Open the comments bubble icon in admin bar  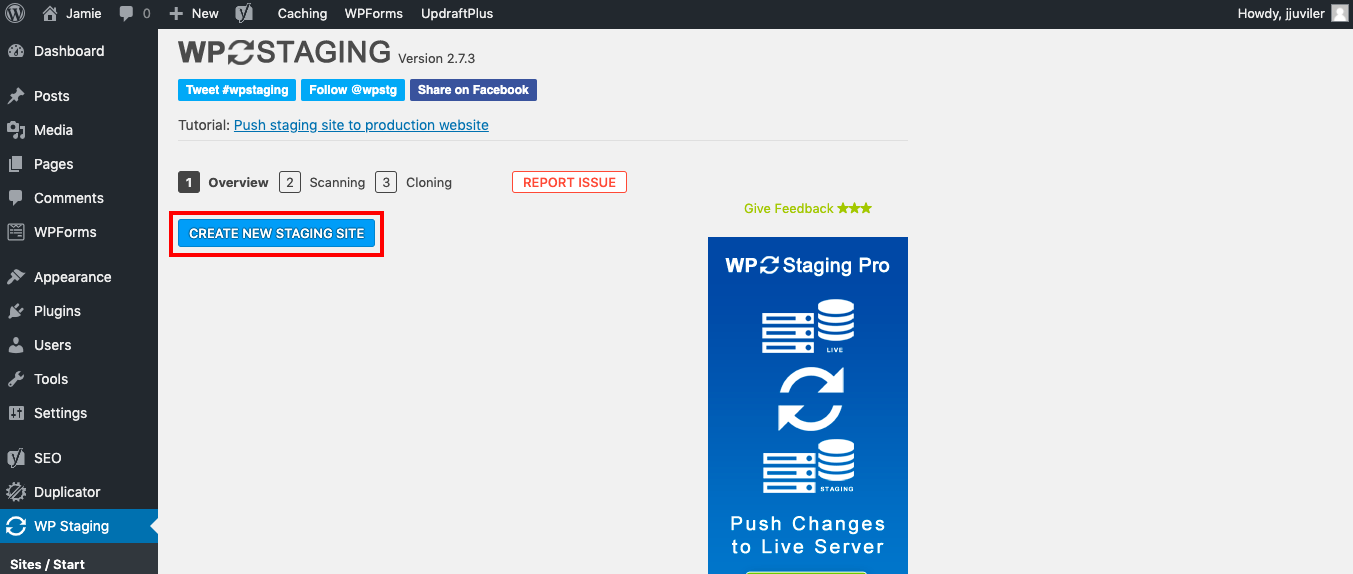click(126, 14)
